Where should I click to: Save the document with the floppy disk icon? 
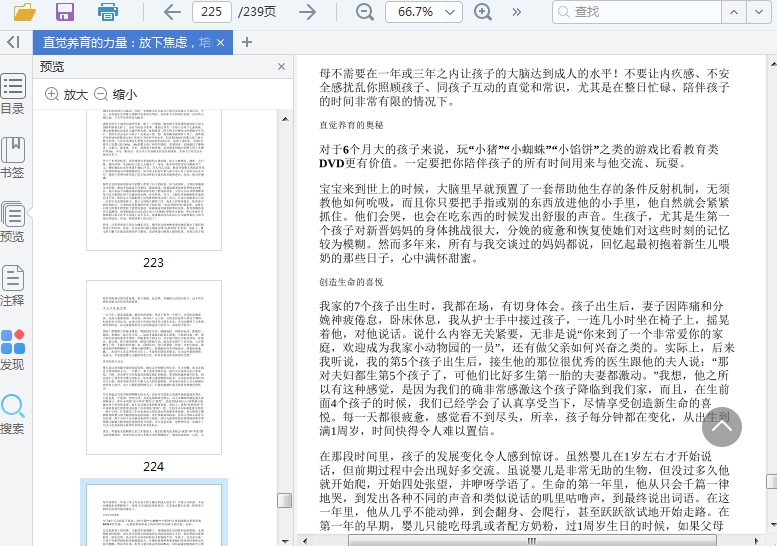coord(65,12)
